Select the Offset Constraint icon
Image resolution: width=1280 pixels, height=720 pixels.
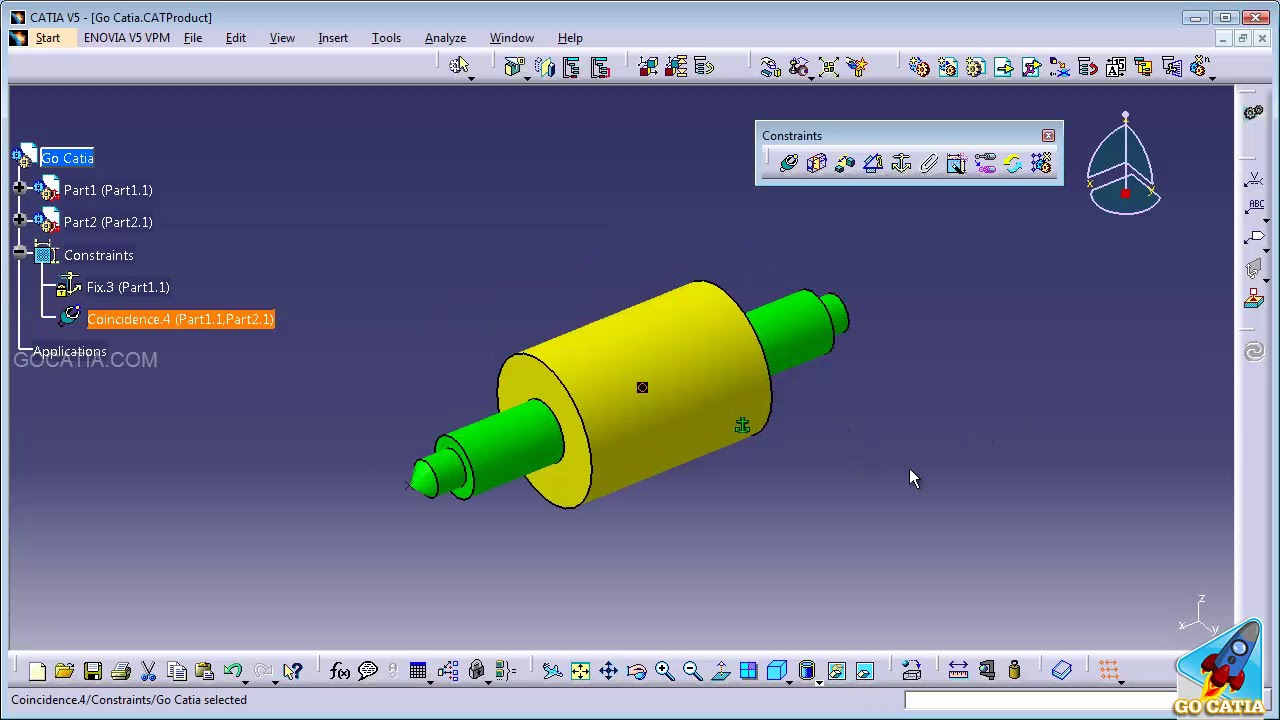coord(845,163)
